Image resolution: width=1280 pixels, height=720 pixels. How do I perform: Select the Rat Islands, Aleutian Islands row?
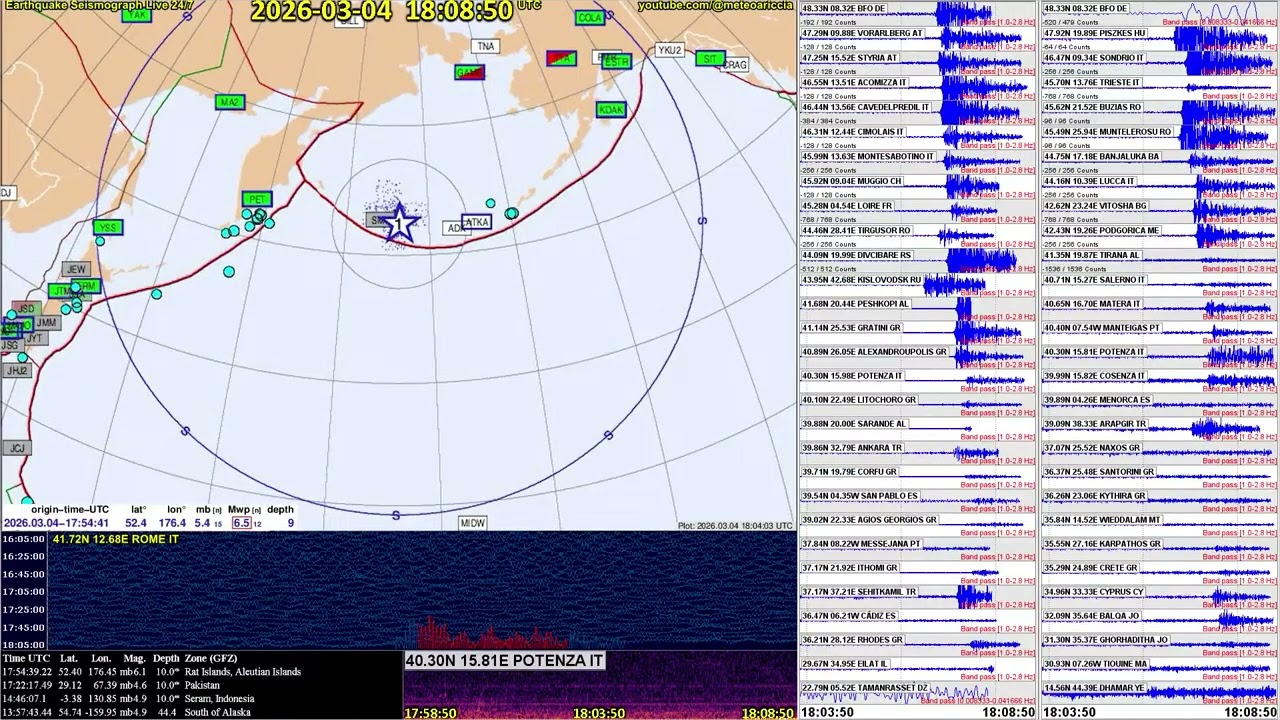[x=151, y=672]
